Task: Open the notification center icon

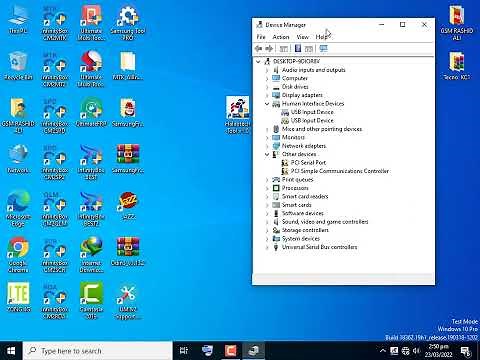Action: [x=465, y=351]
